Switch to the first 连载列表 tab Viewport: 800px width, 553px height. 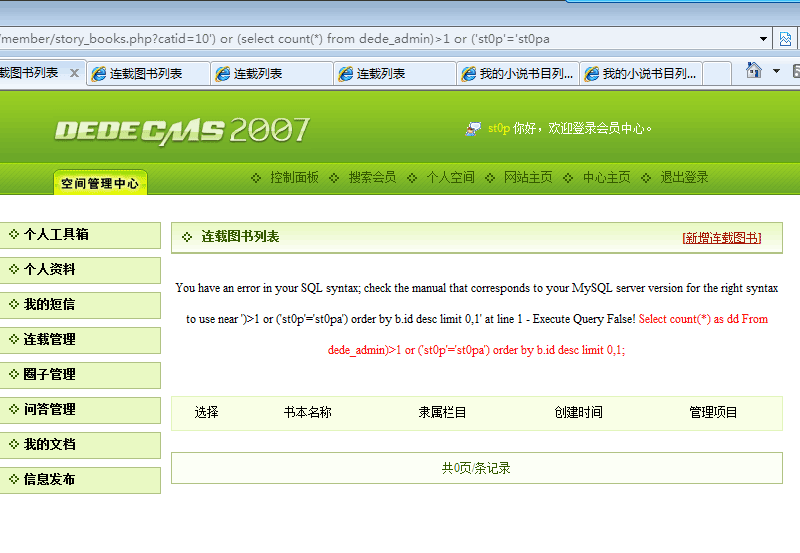[271, 74]
